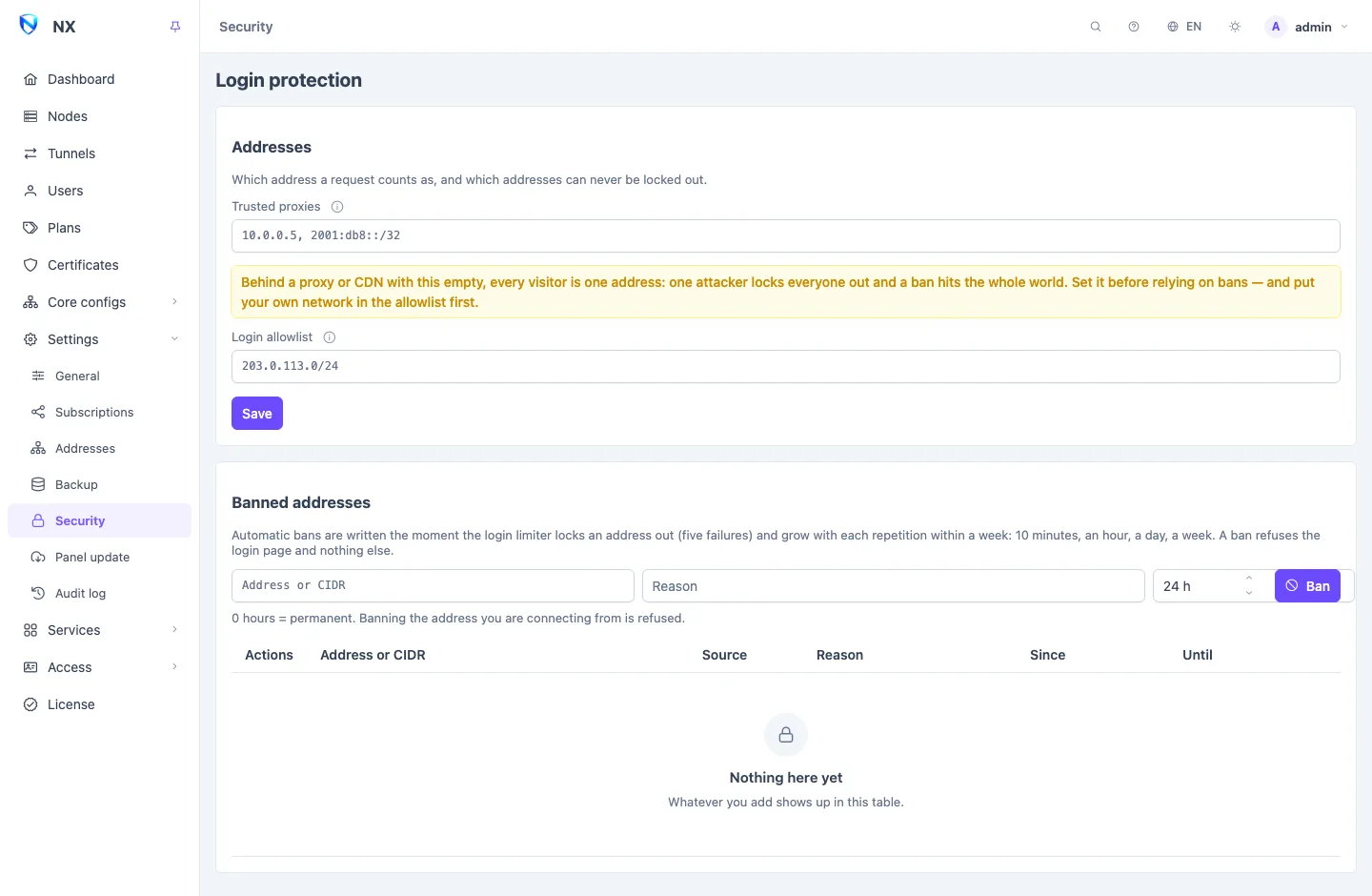Open Subscriptions settings page

click(99, 412)
